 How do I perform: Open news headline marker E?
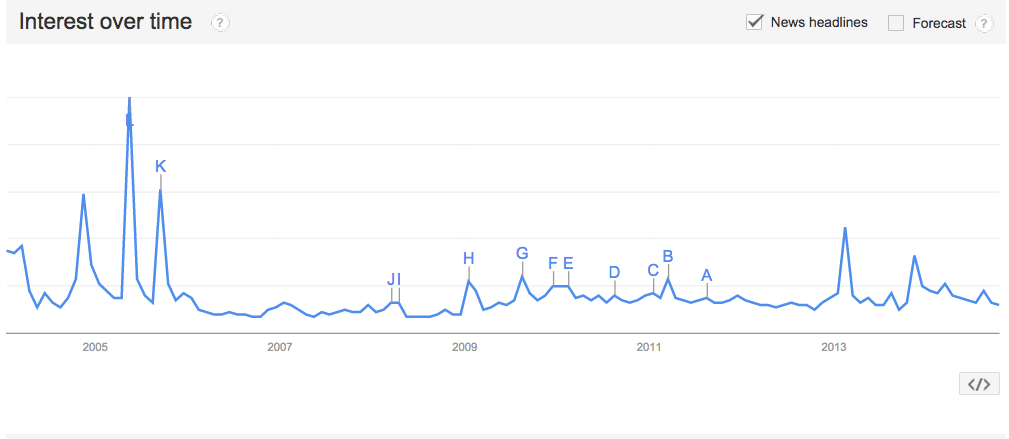pos(568,263)
